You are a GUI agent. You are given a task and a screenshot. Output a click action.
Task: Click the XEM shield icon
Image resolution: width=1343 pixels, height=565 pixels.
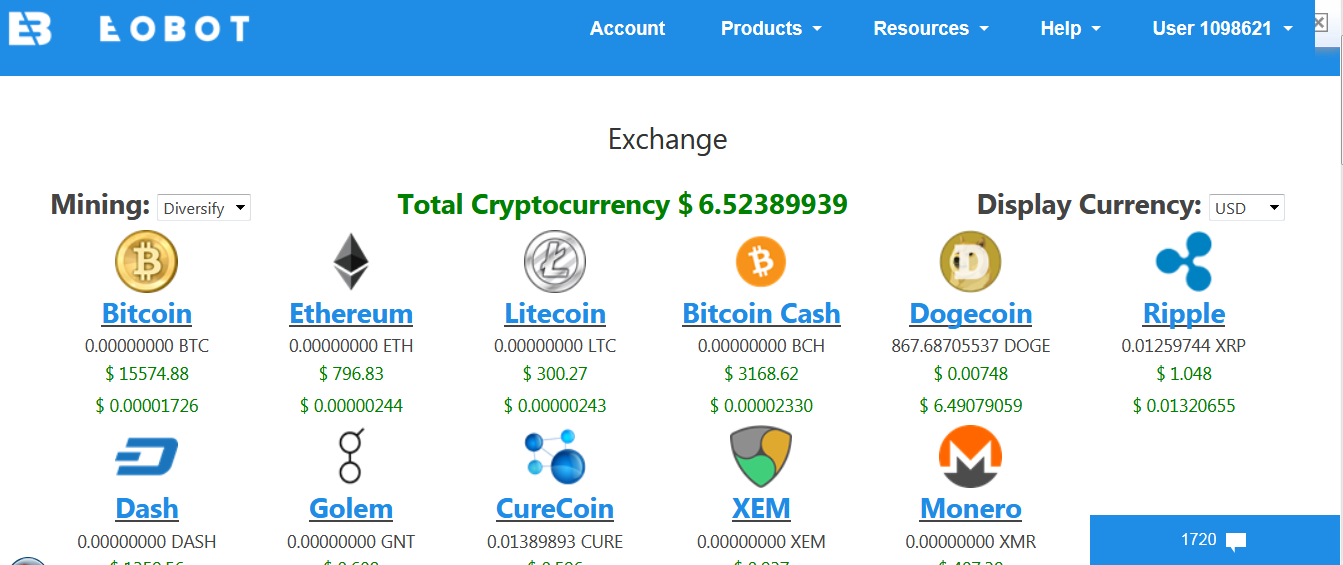(x=761, y=457)
